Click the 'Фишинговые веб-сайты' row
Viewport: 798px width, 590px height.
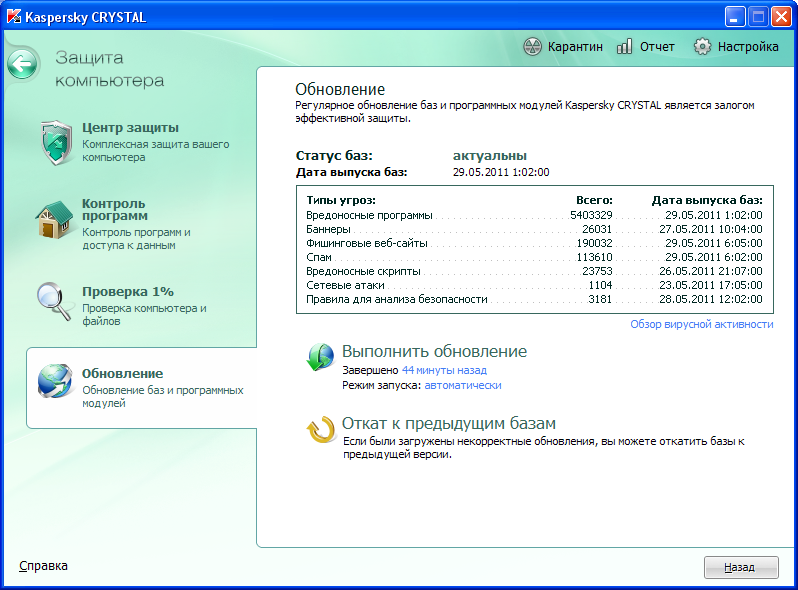coord(534,243)
